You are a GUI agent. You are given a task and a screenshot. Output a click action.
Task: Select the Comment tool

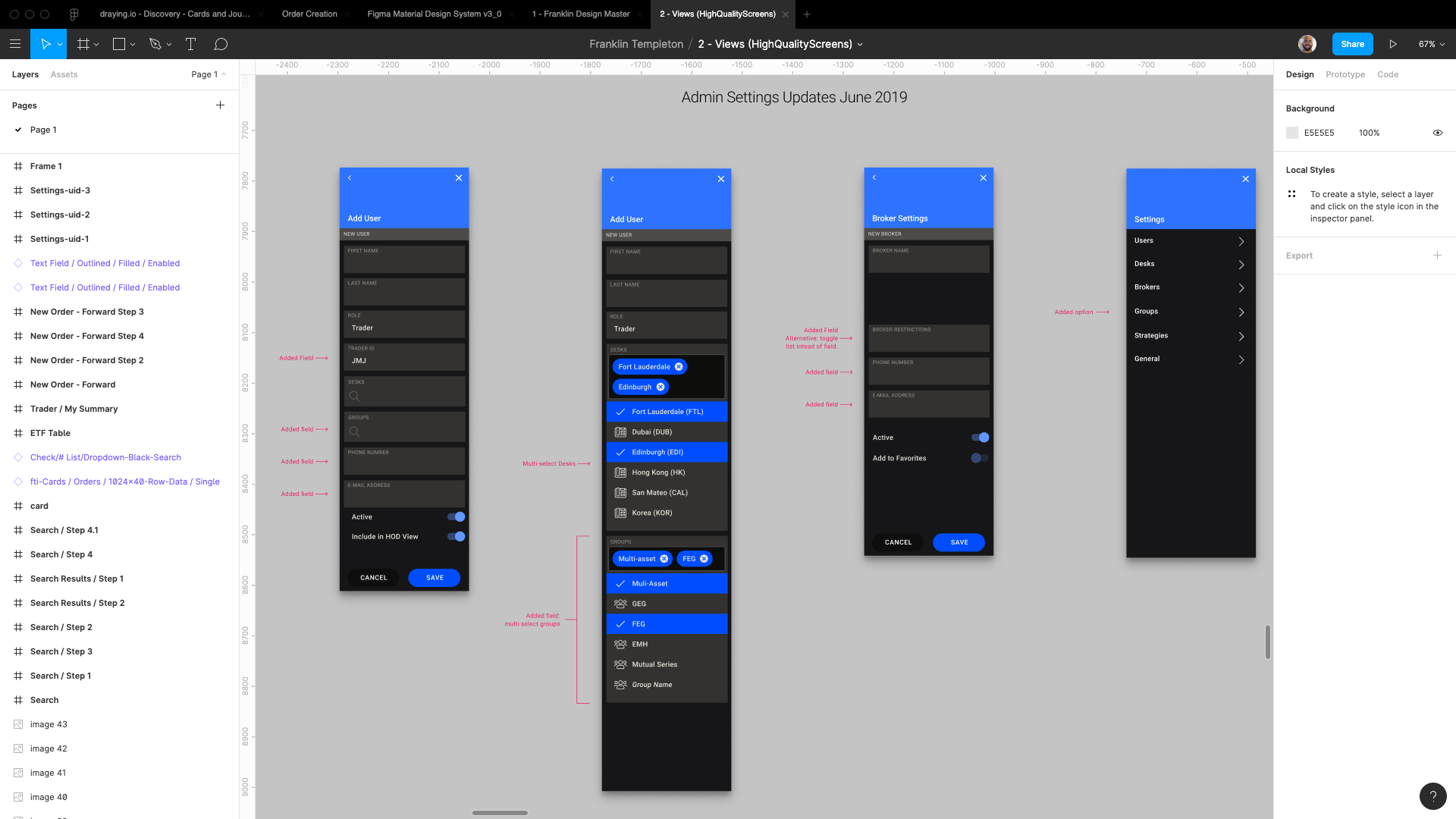(x=221, y=44)
